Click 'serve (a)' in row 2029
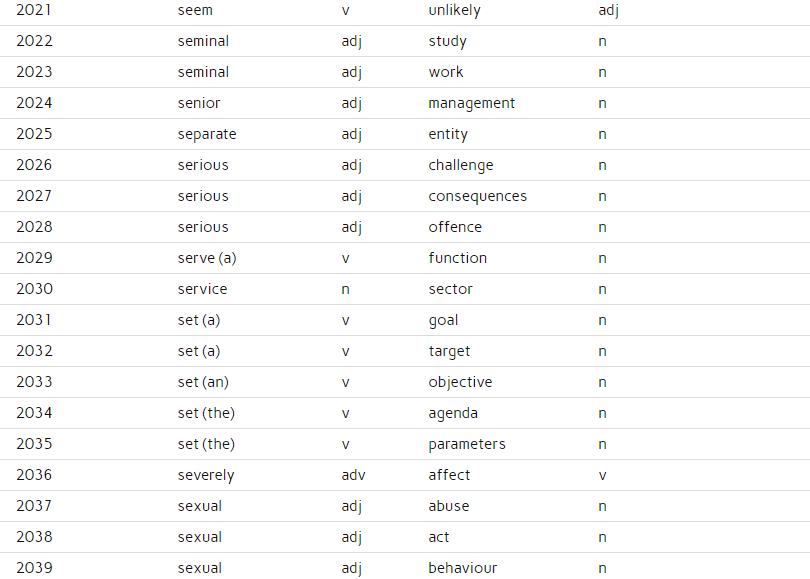This screenshot has height=579, width=810. tap(207, 258)
